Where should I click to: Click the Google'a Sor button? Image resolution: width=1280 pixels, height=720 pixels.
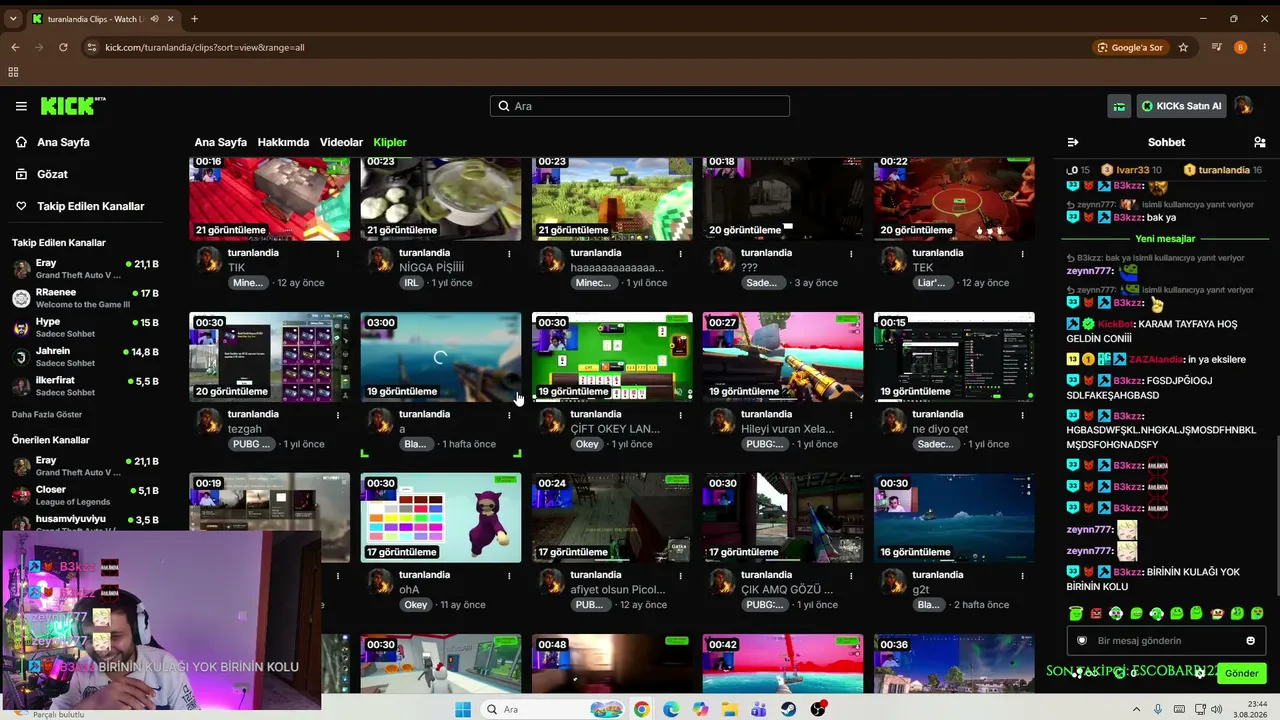1130,47
